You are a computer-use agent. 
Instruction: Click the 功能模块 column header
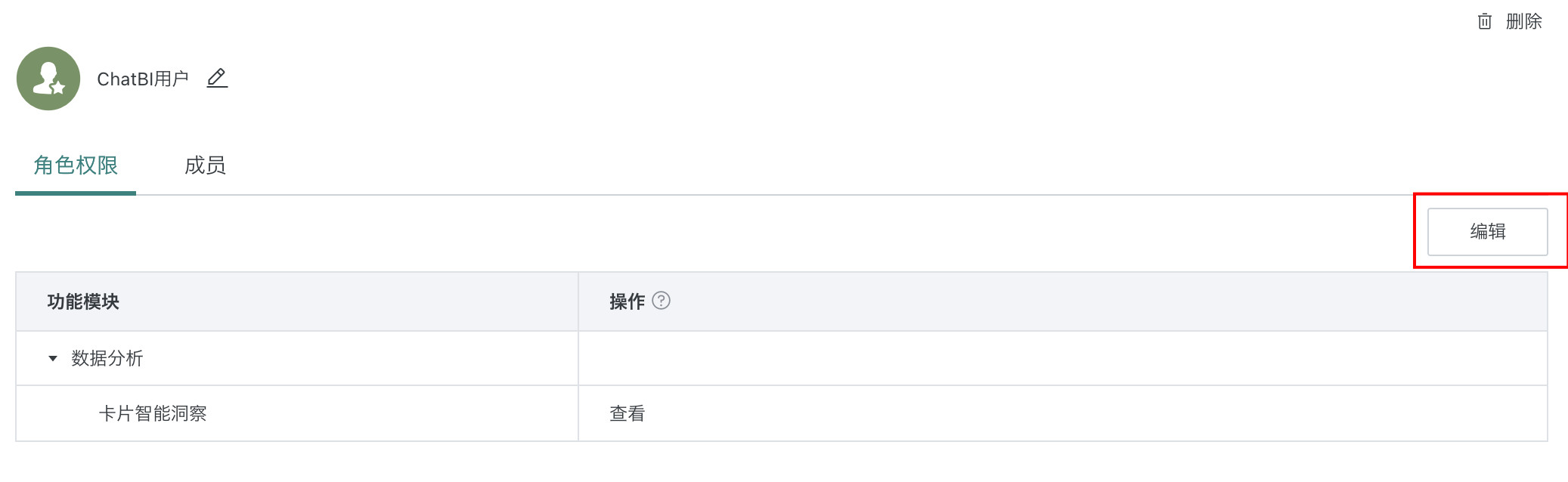point(83,301)
